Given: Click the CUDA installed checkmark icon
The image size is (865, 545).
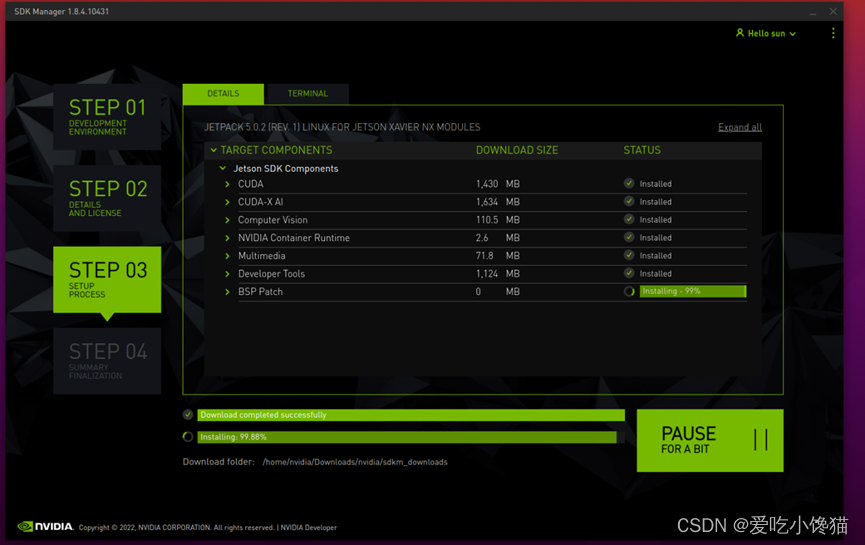Looking at the screenshot, I should coord(629,183).
